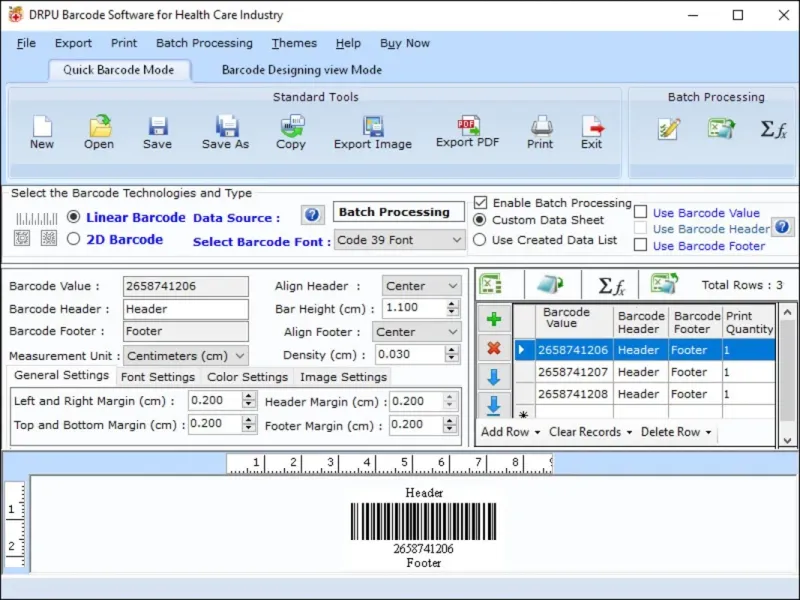Switch to the Color Settings tab
This screenshot has height=600, width=800.
(247, 377)
